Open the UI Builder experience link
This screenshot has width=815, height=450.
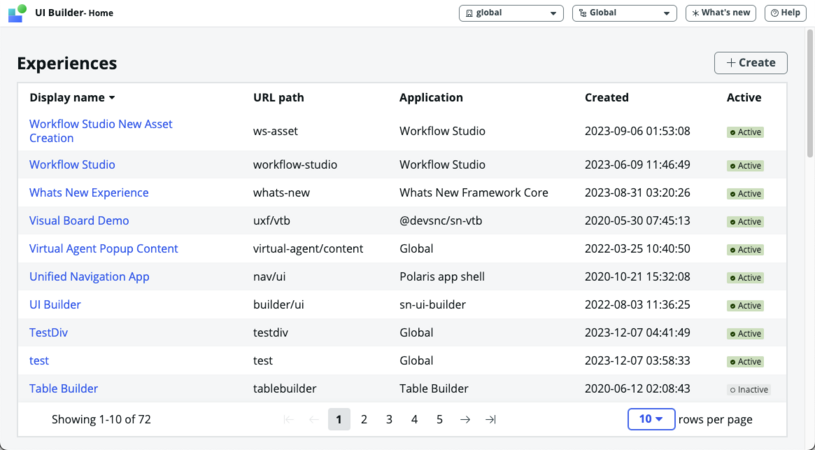click(55, 305)
